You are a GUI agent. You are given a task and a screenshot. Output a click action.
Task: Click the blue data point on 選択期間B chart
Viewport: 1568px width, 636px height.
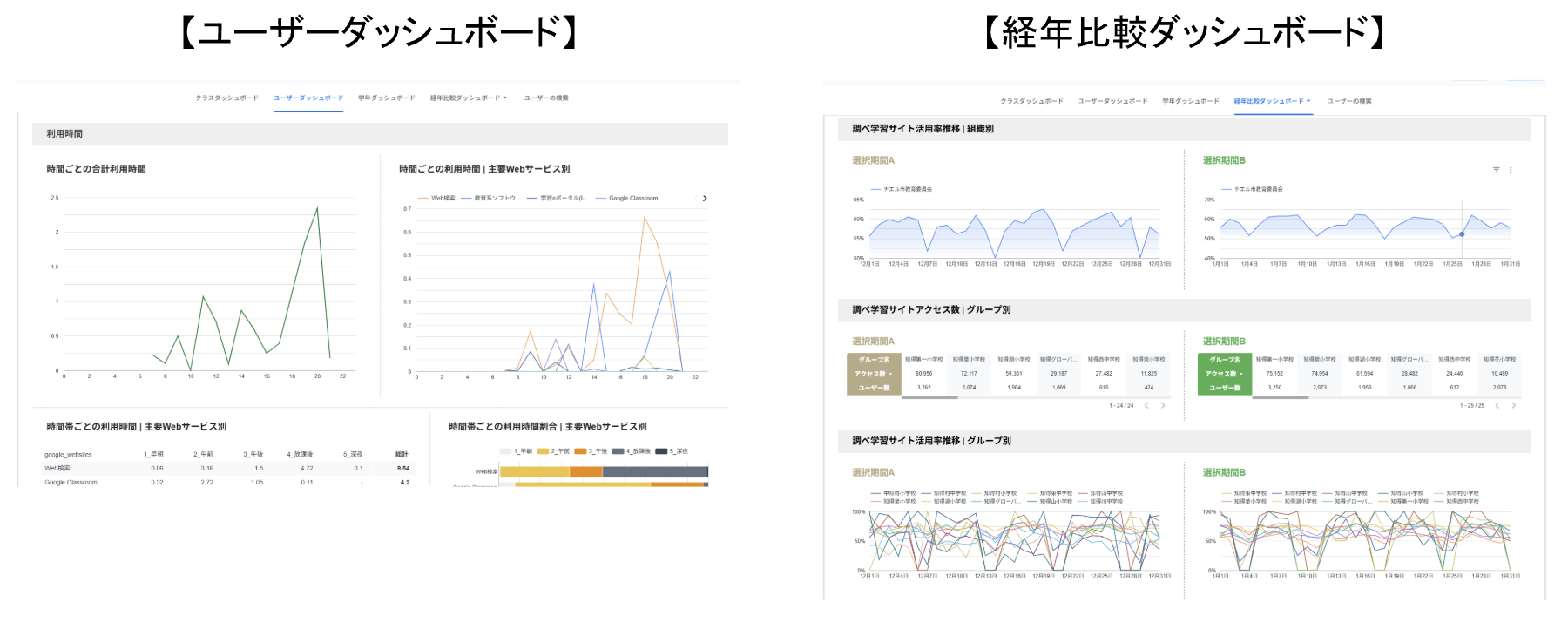tap(1462, 233)
